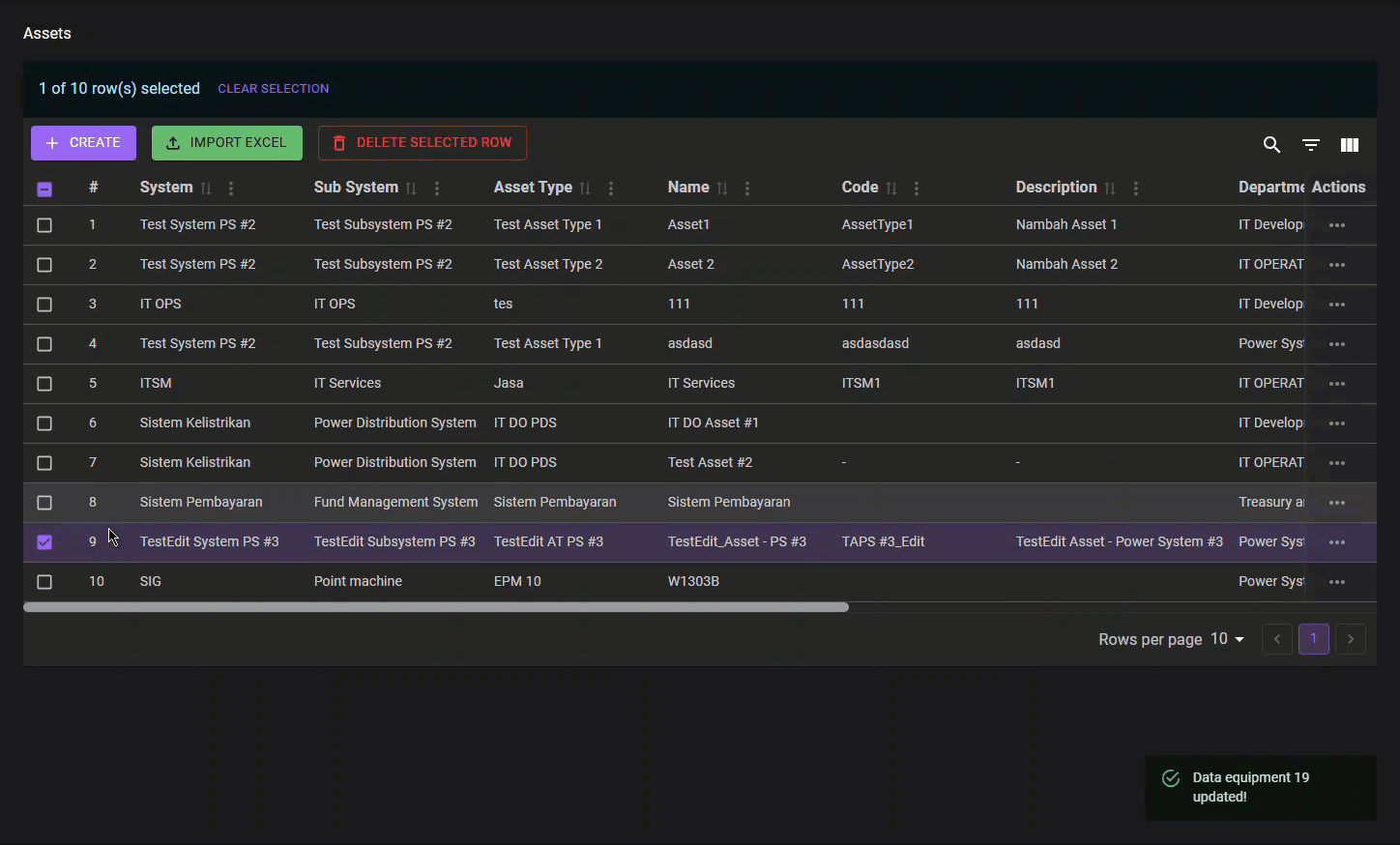Go to next page arrow
The height and width of the screenshot is (845, 1400).
coord(1351,639)
